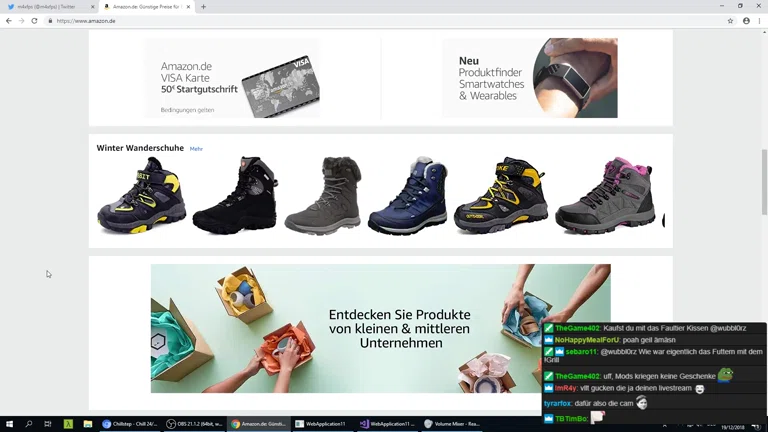Open the small and medium businesses banner

[x=381, y=328]
